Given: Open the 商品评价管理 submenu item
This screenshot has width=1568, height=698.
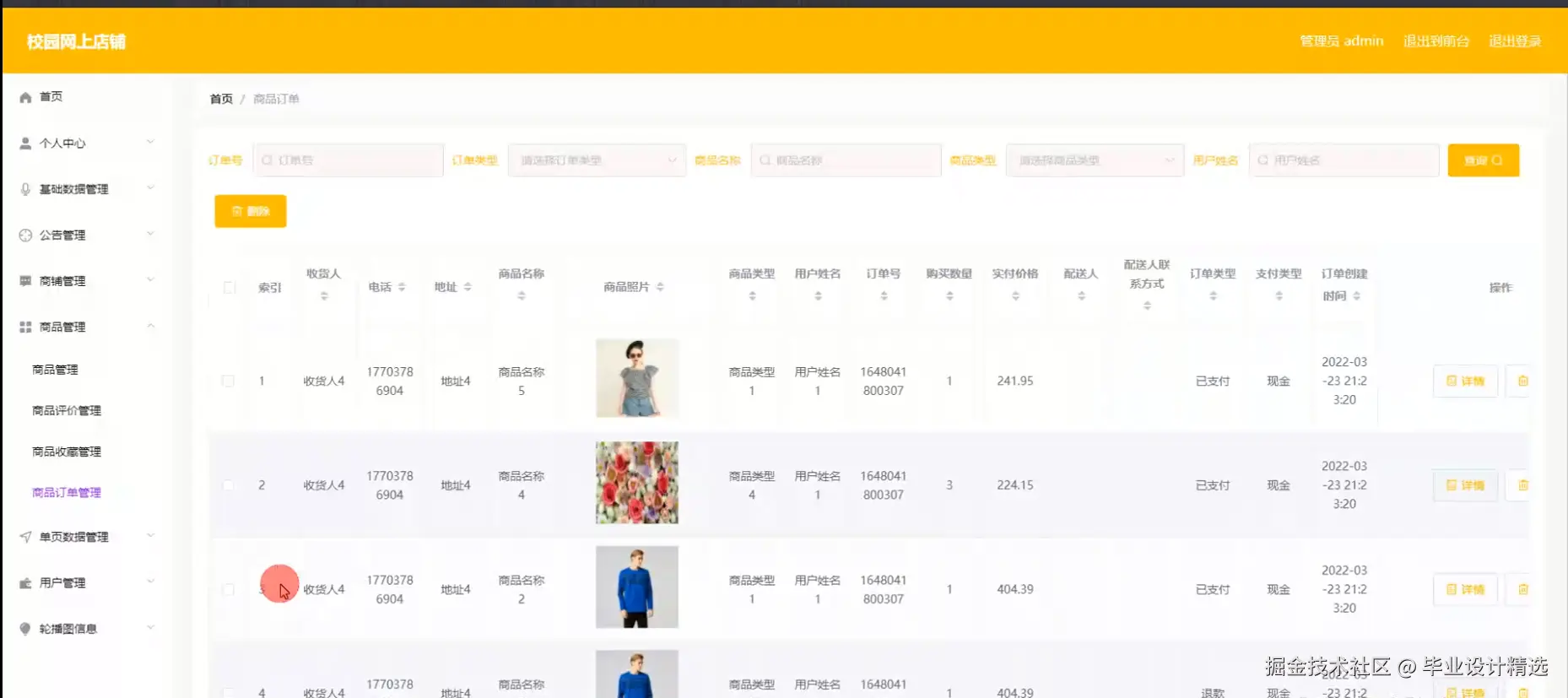Looking at the screenshot, I should pyautogui.click(x=67, y=410).
